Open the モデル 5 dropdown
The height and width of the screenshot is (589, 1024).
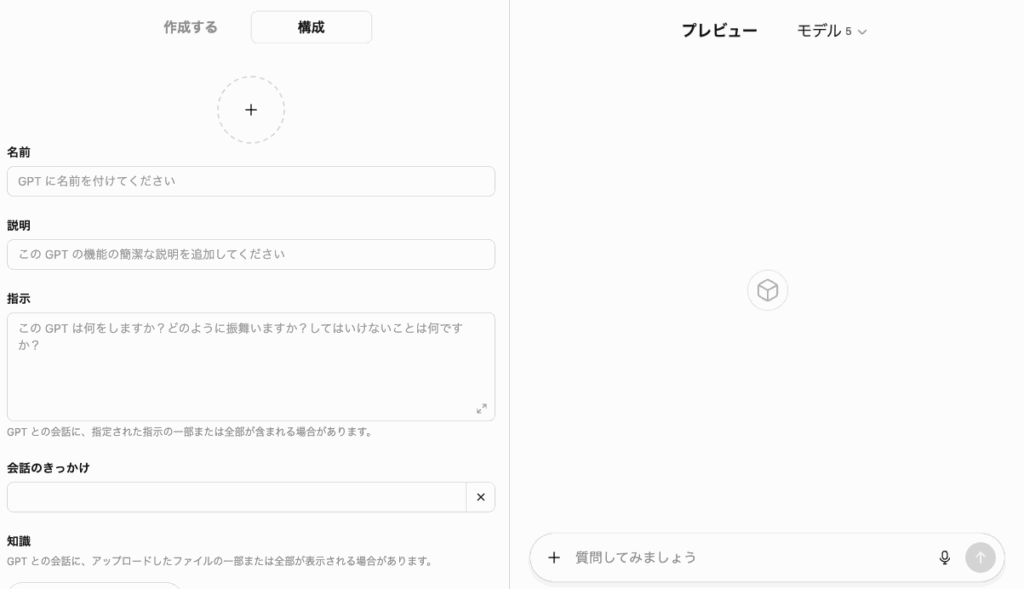(x=831, y=31)
